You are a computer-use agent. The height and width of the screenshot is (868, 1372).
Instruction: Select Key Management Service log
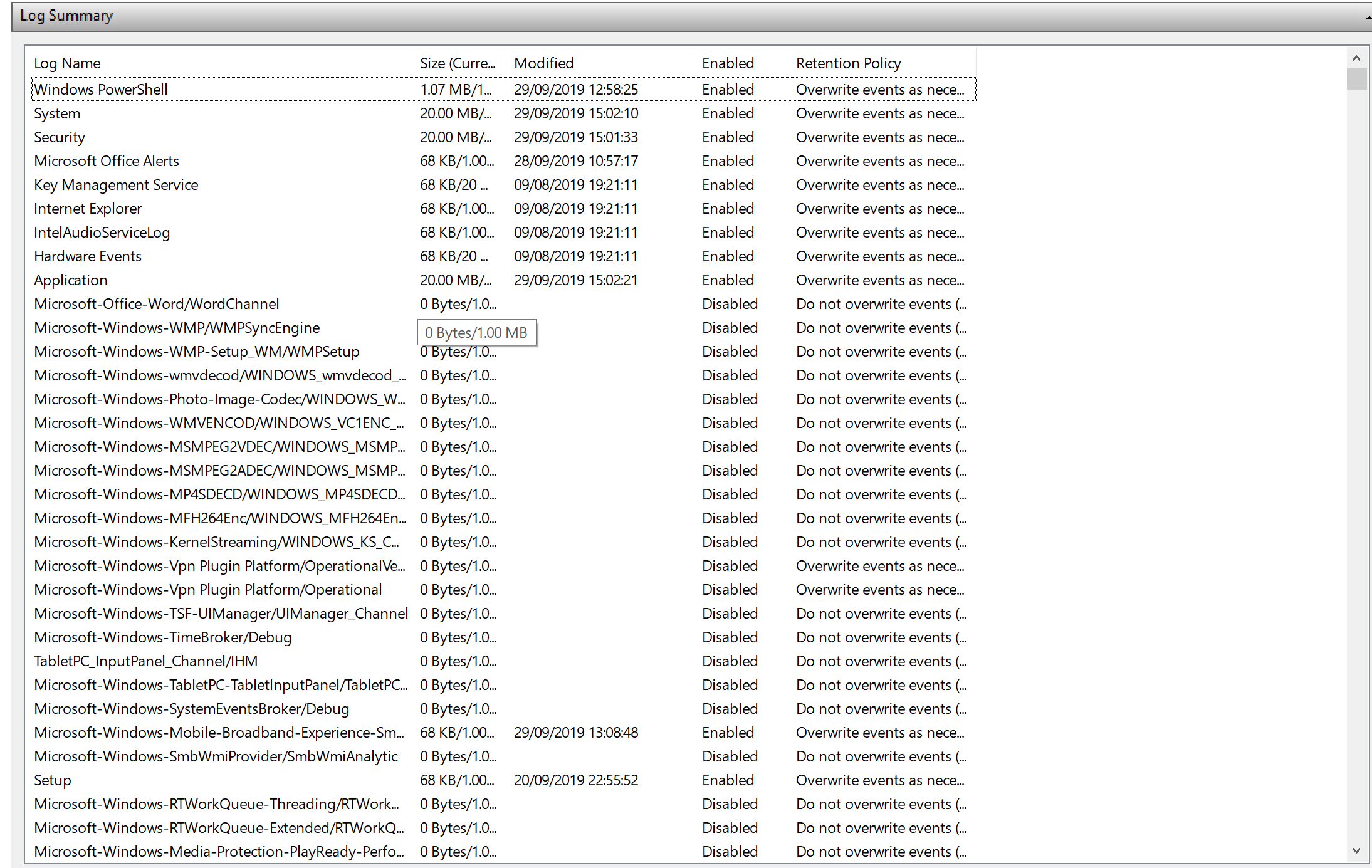[116, 185]
